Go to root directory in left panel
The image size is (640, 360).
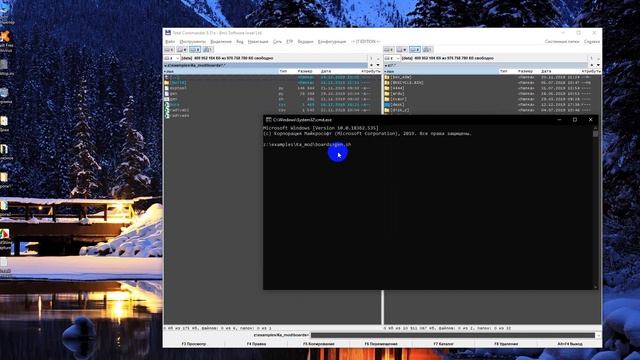(371, 58)
